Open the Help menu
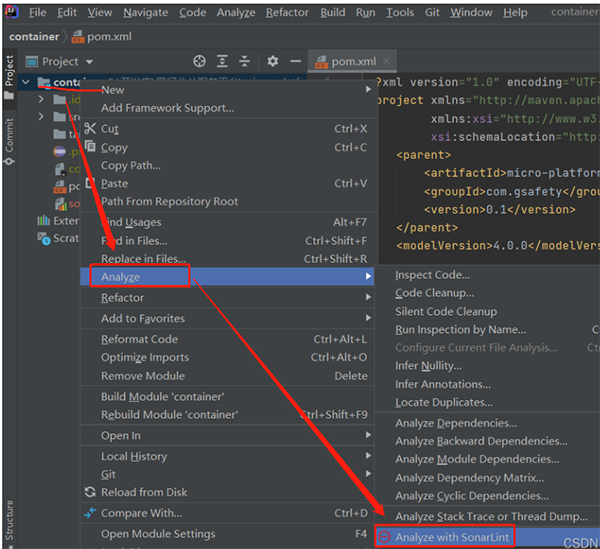 click(x=515, y=13)
